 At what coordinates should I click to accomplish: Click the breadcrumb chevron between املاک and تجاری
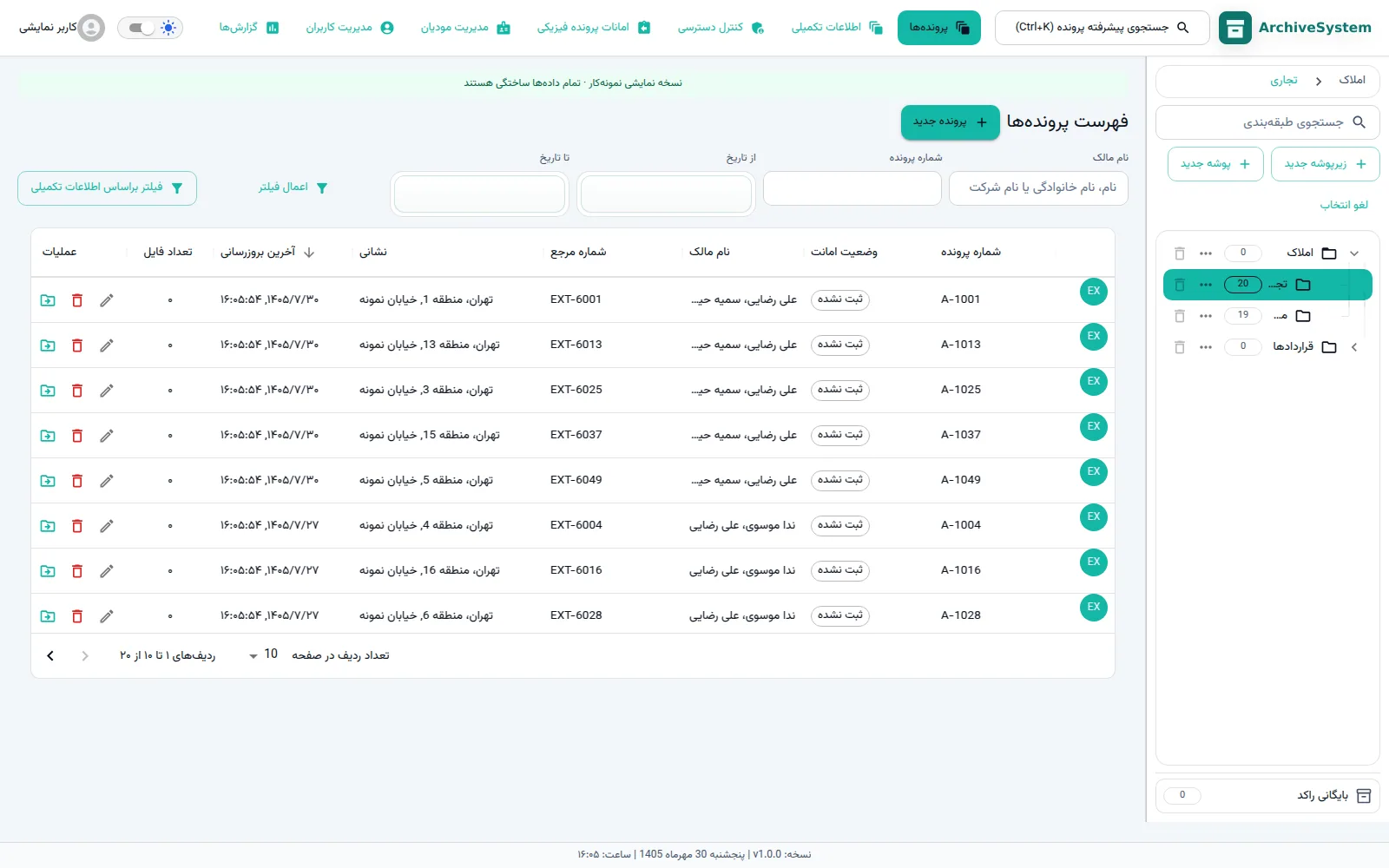[1319, 81]
